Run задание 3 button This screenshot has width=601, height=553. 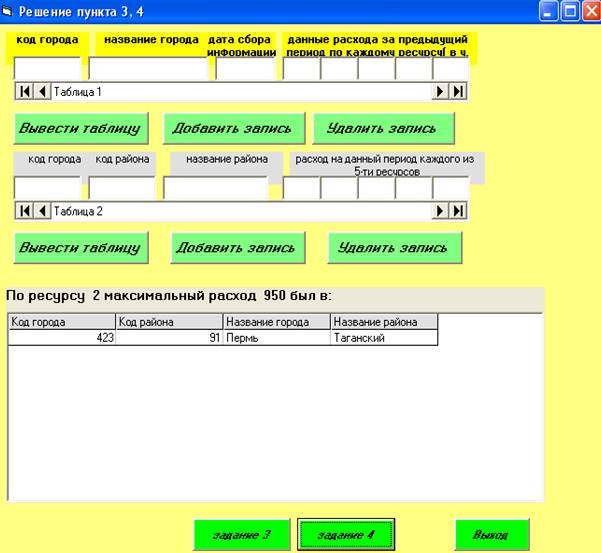[242, 535]
